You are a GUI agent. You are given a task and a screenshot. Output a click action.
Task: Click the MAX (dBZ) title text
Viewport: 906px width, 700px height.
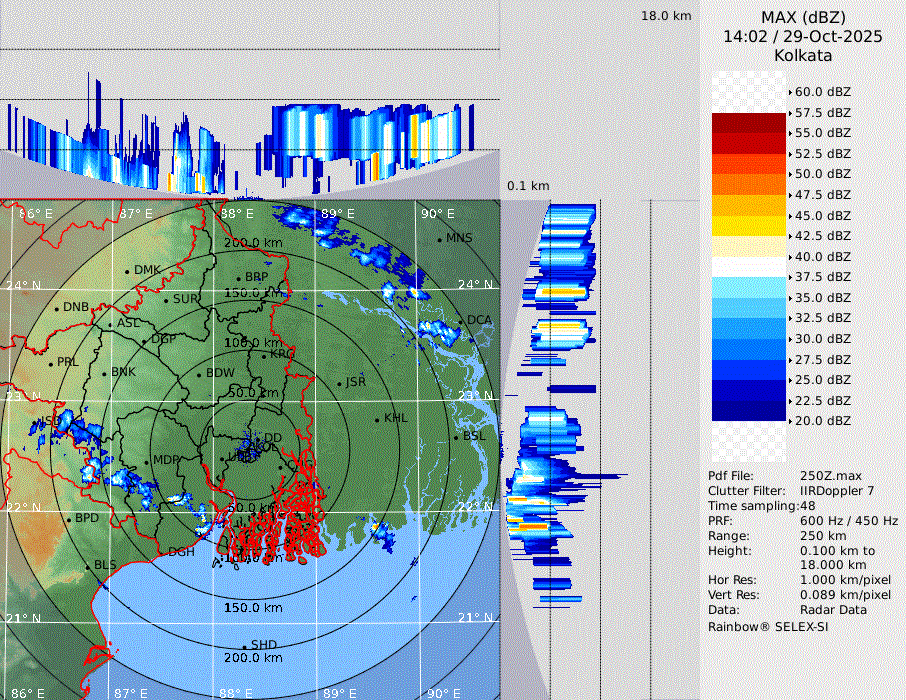802,17
